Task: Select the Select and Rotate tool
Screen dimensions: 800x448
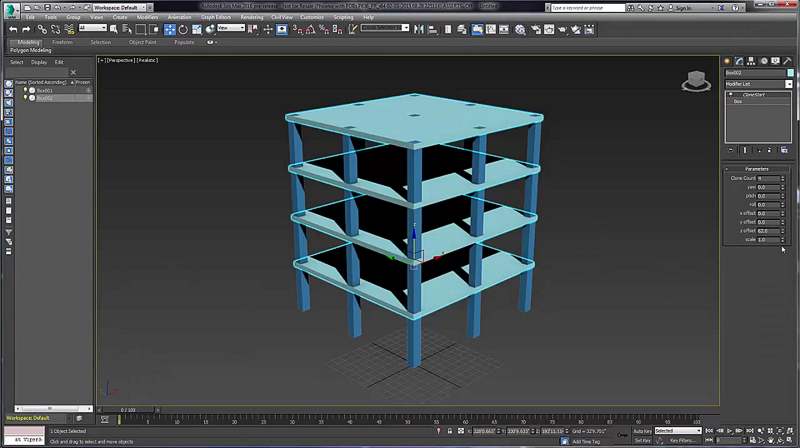Action: (184, 29)
